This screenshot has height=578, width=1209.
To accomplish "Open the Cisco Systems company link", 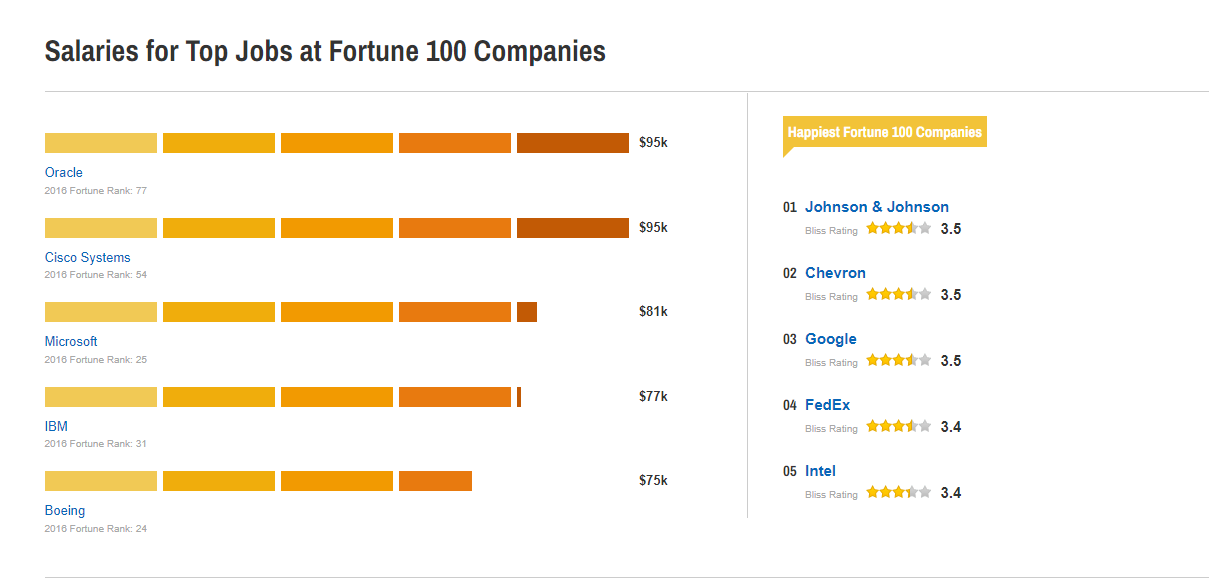I will 87,258.
